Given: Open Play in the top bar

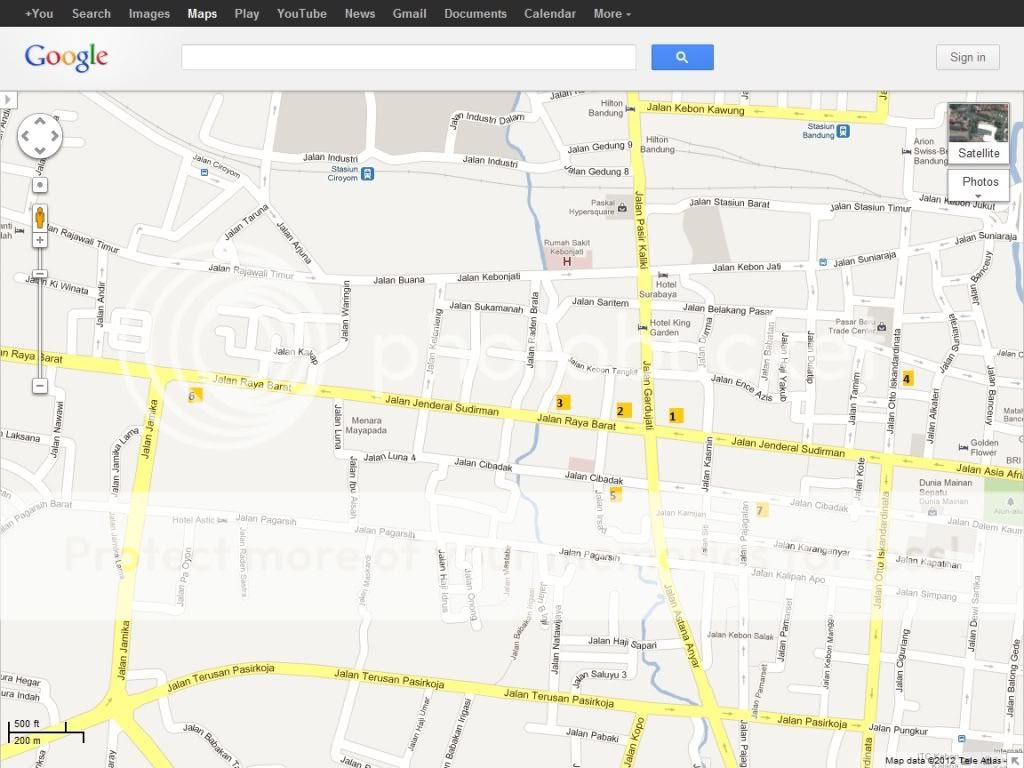Looking at the screenshot, I should pos(247,14).
